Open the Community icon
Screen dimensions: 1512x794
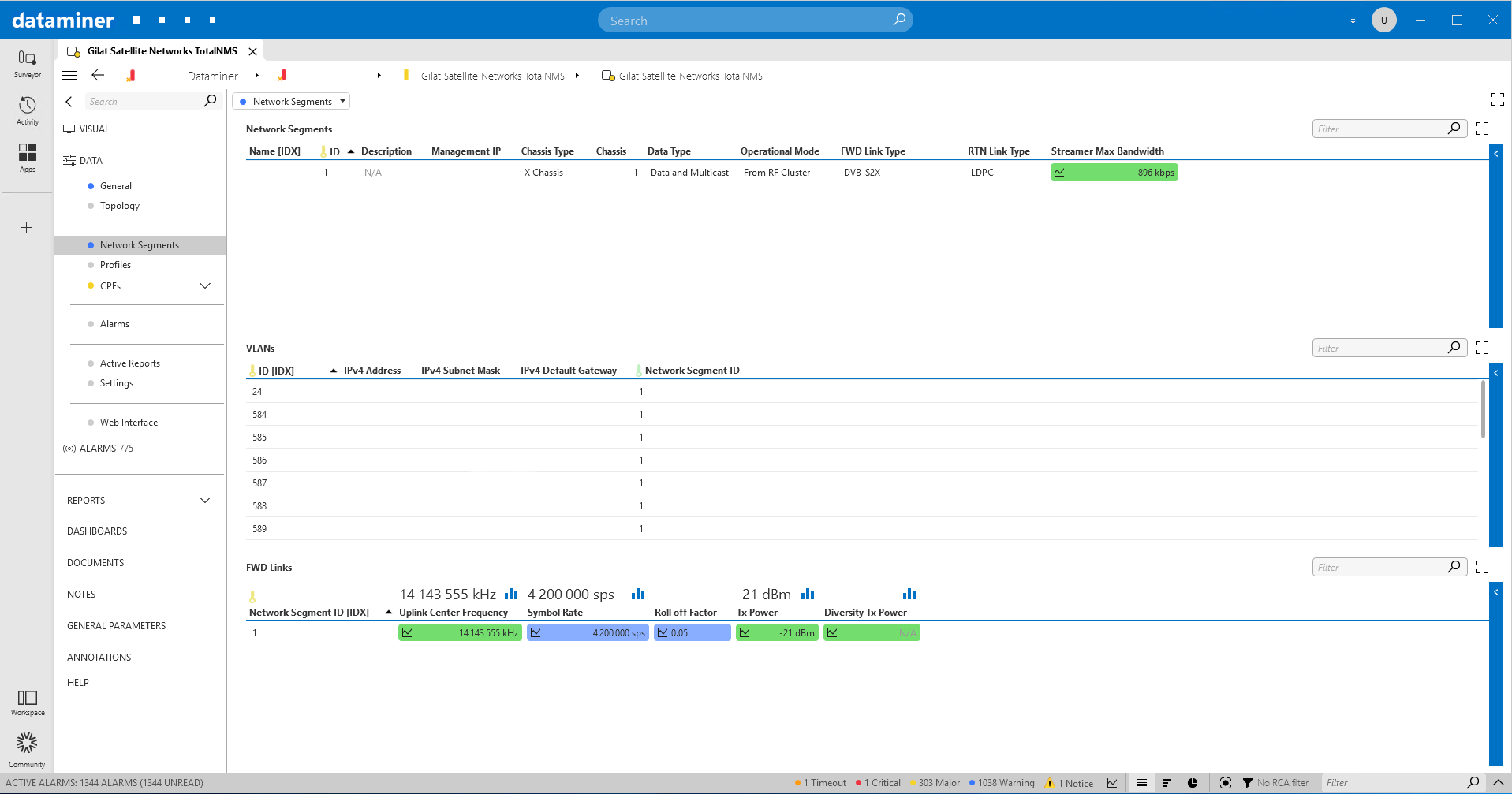pyautogui.click(x=27, y=750)
